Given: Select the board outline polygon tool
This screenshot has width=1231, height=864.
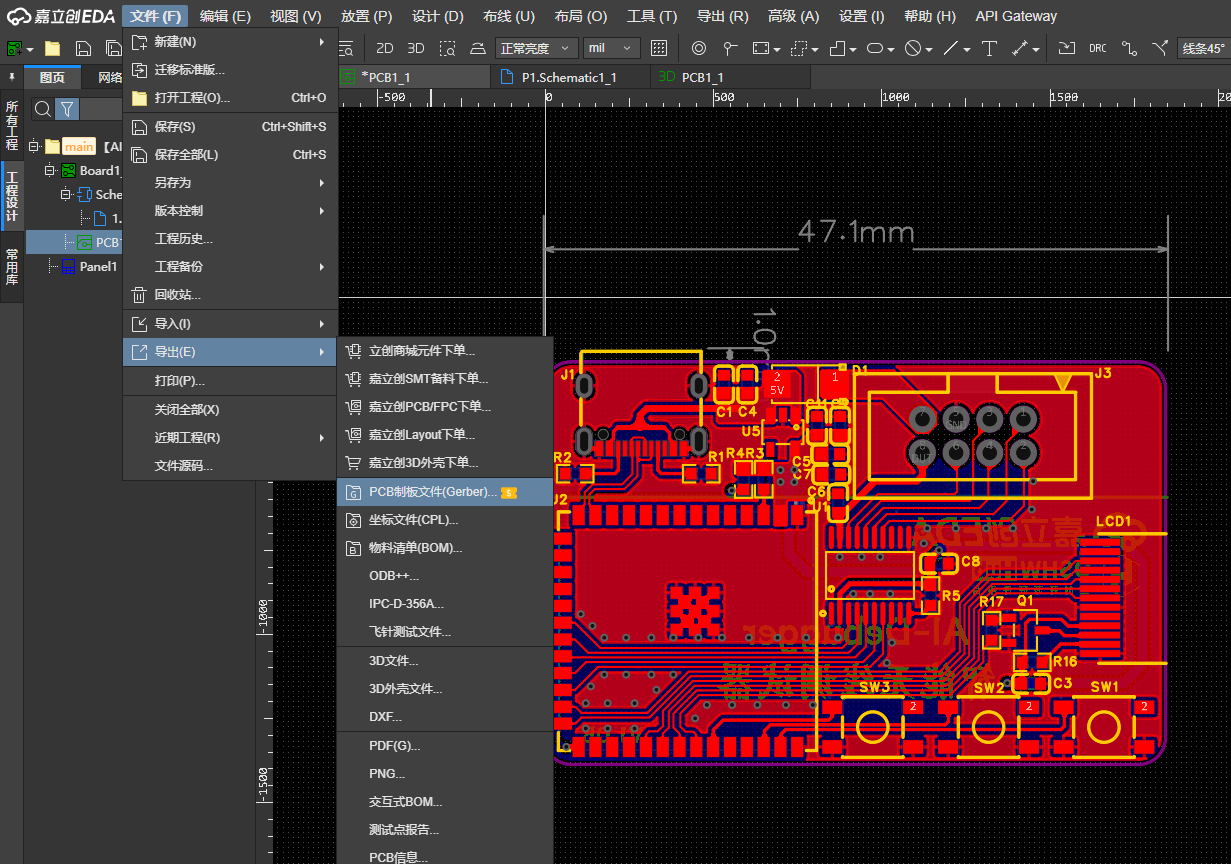Looking at the screenshot, I should pos(838,48).
